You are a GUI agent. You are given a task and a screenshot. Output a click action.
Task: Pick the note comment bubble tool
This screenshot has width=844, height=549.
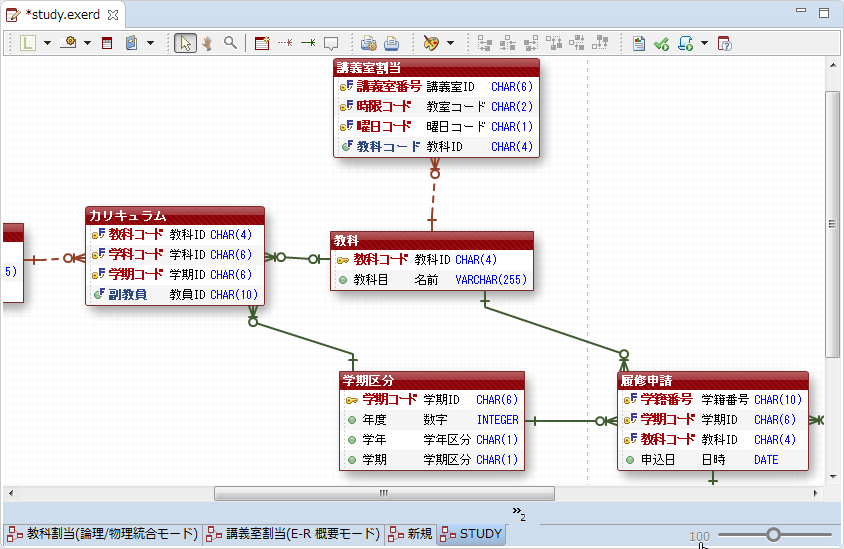pos(331,43)
